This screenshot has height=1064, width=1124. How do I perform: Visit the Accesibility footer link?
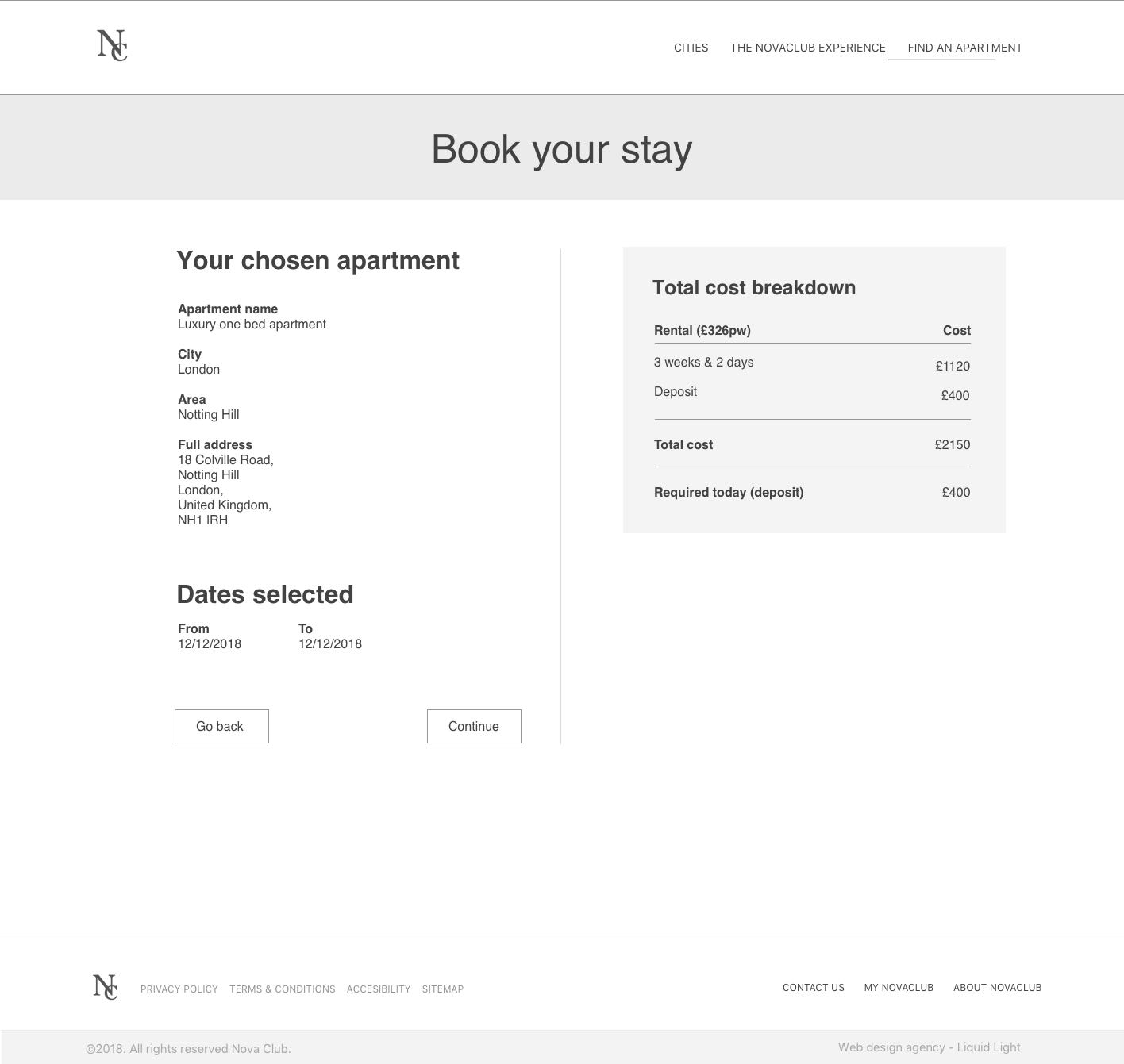[x=379, y=989]
